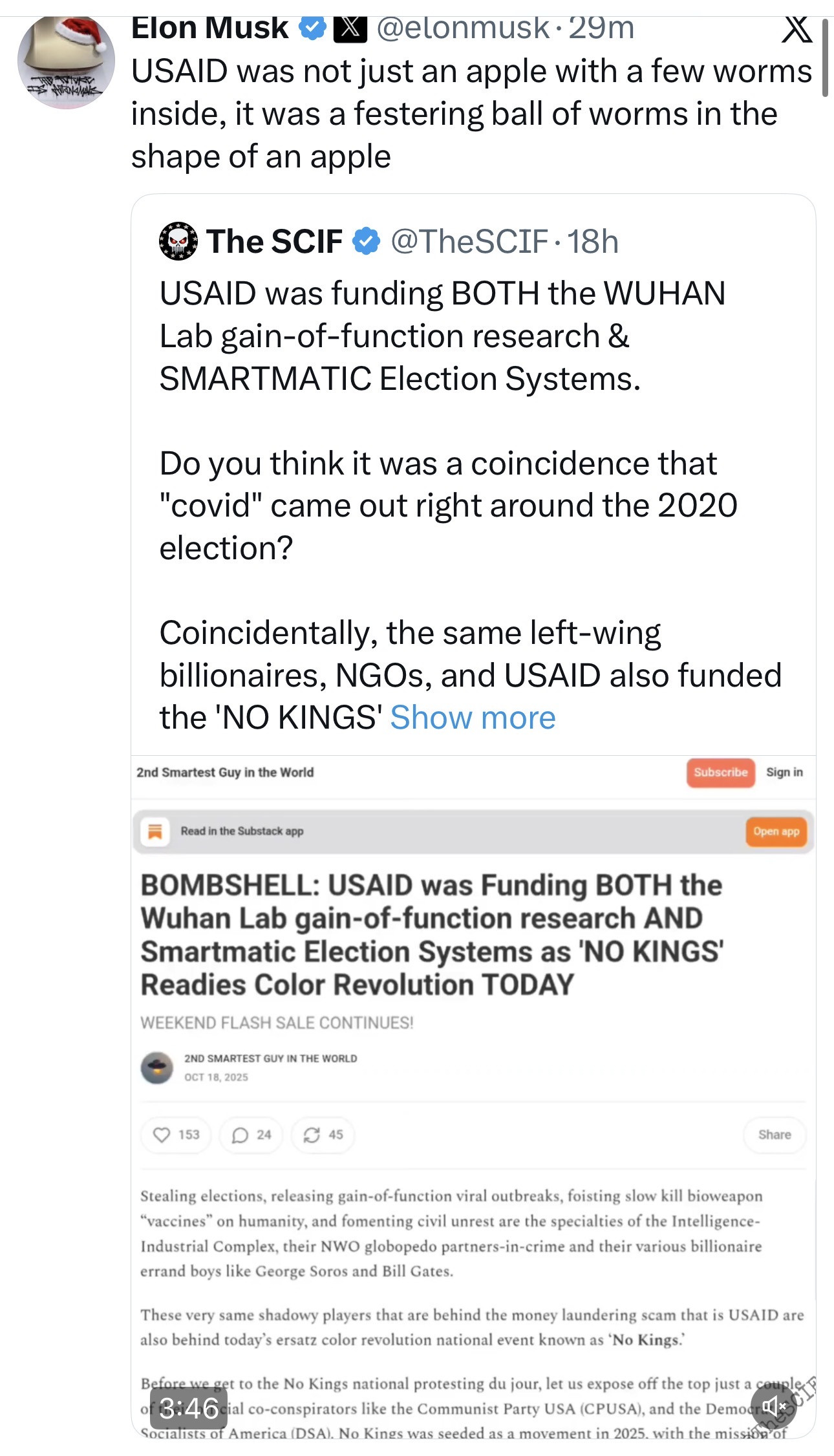834x1456 pixels.
Task: Click The SCIF verified checkmark badge
Action: 367,241
